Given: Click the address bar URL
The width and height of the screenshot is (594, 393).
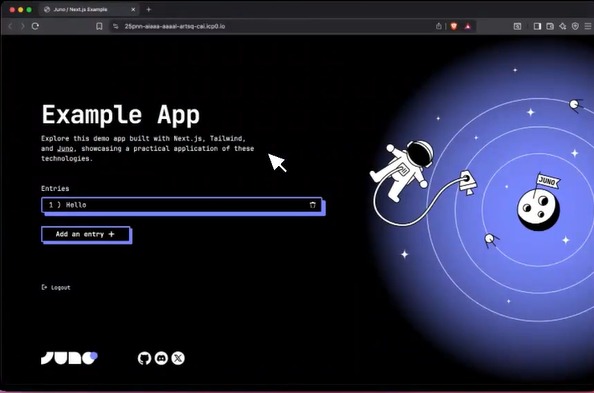Looking at the screenshot, I should (x=175, y=26).
